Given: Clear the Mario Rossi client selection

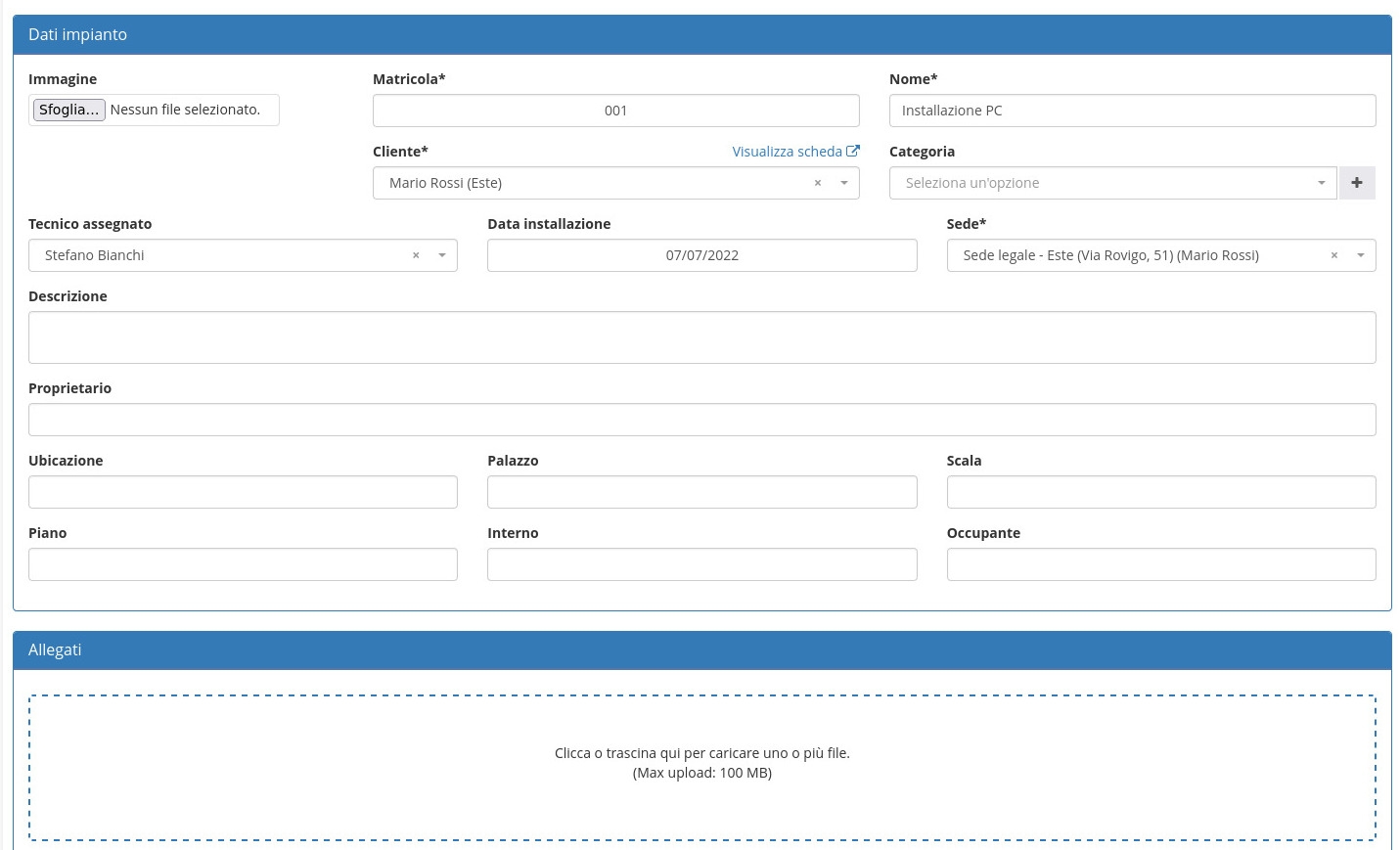Looking at the screenshot, I should (817, 184).
